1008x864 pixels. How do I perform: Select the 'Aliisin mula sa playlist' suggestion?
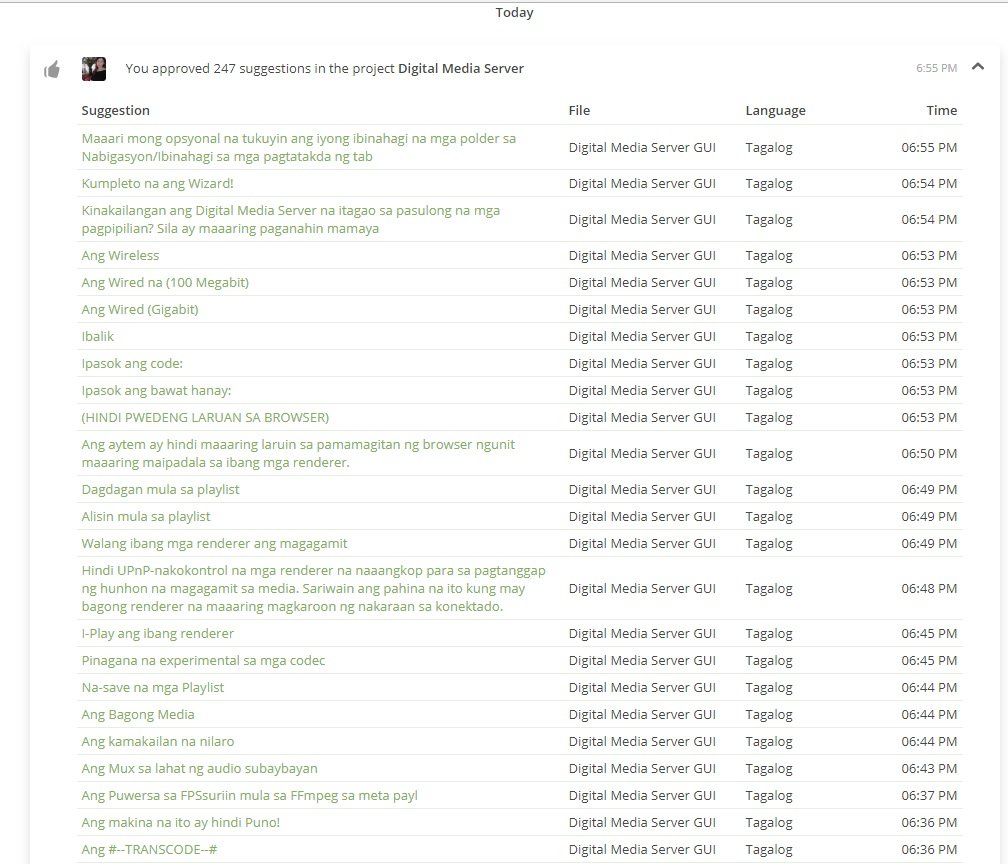146,517
